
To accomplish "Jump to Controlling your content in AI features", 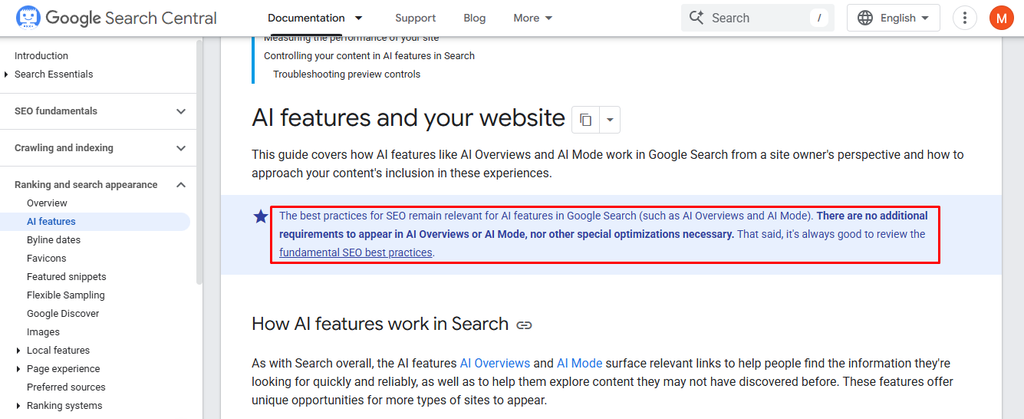I will 369,56.
